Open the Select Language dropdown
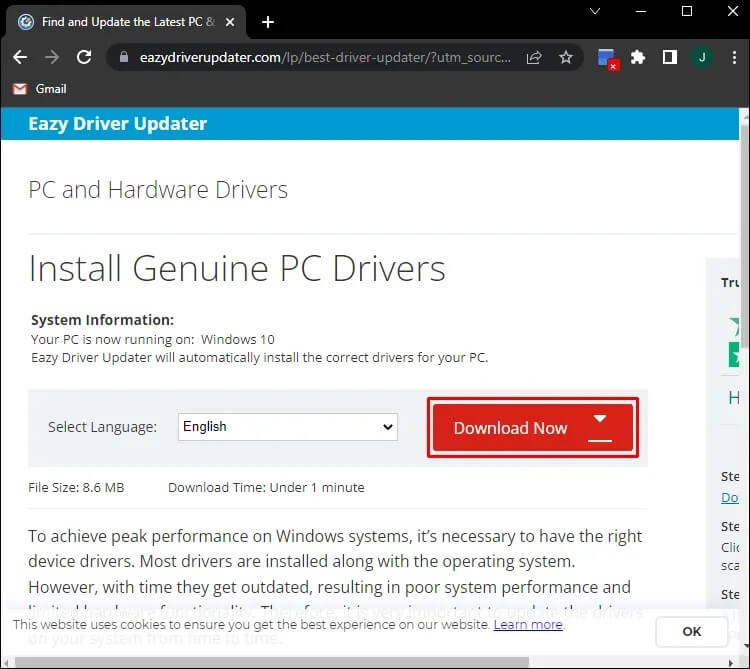Viewport: 750px width, 669px height. point(288,427)
